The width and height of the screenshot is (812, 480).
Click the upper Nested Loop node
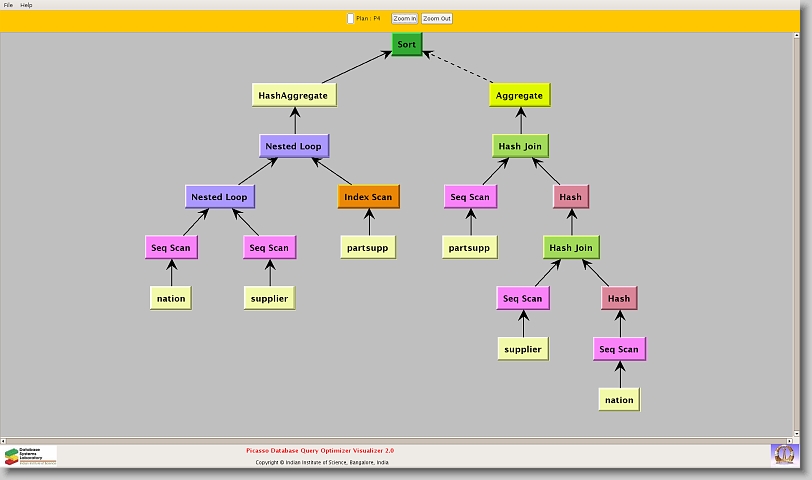click(x=293, y=146)
